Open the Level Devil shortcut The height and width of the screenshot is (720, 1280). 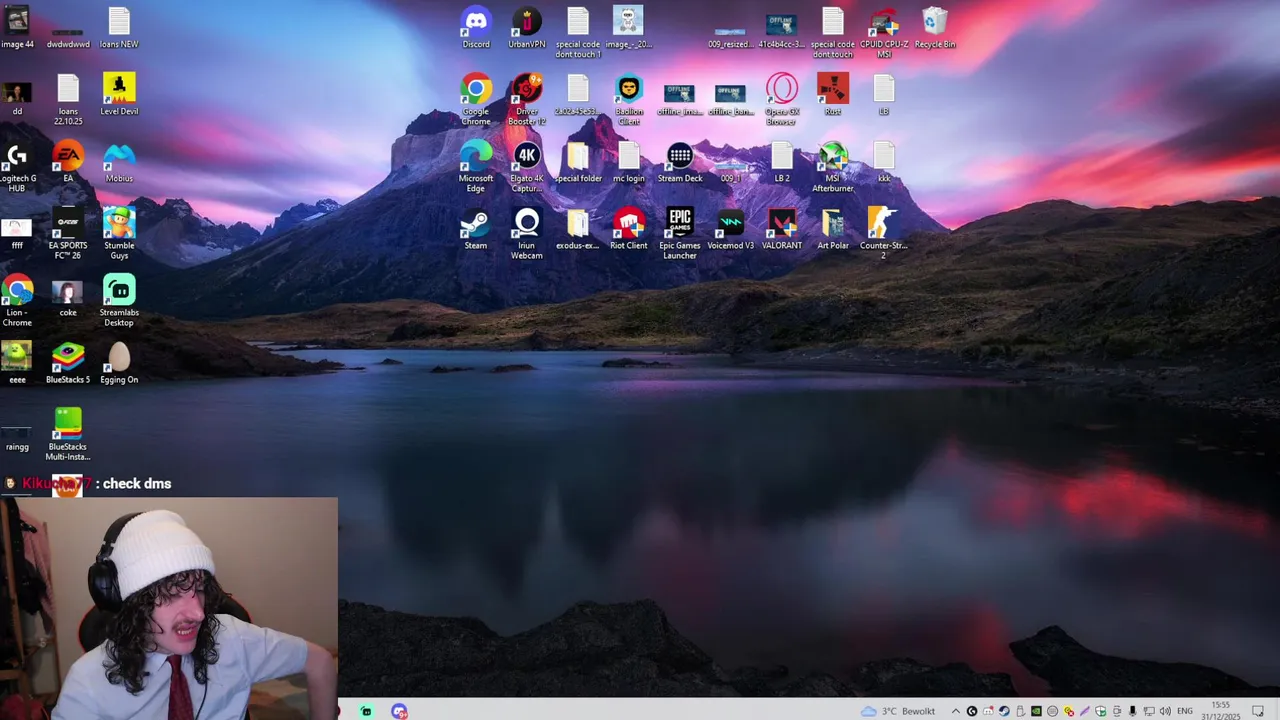[119, 94]
